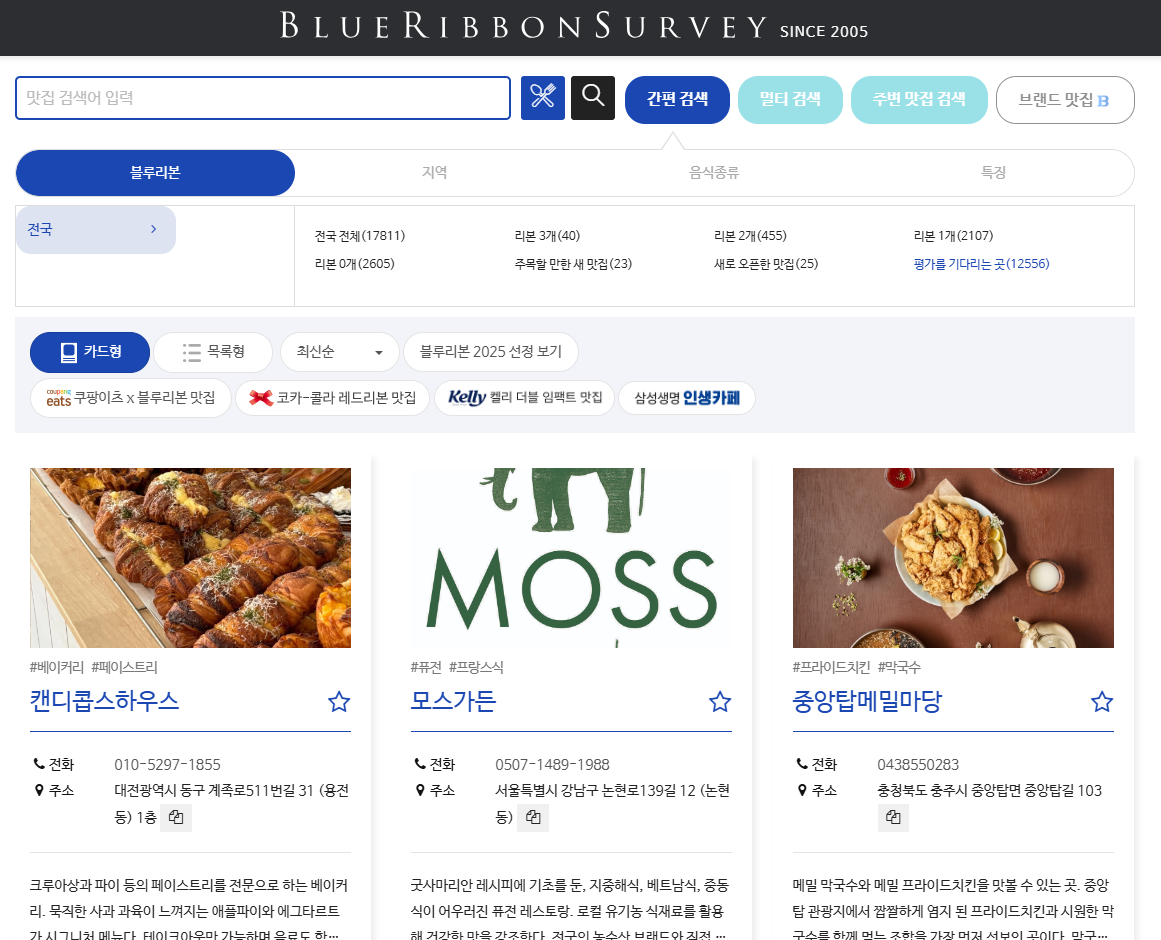The width and height of the screenshot is (1161, 940).
Task: Filter by 전국 전체(17811)
Action: (360, 236)
